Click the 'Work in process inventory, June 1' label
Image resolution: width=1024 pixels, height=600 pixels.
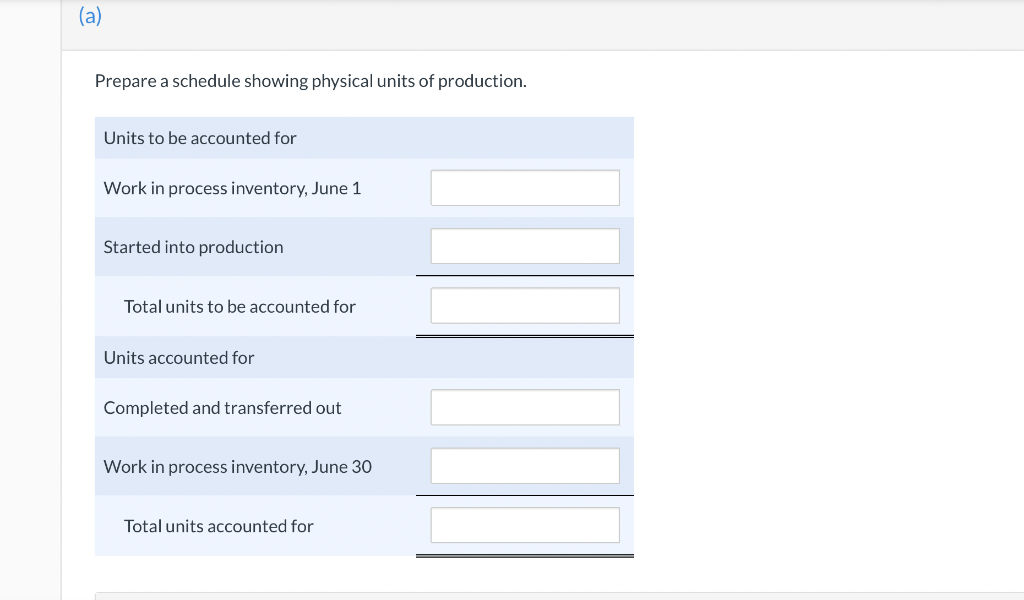[232, 188]
